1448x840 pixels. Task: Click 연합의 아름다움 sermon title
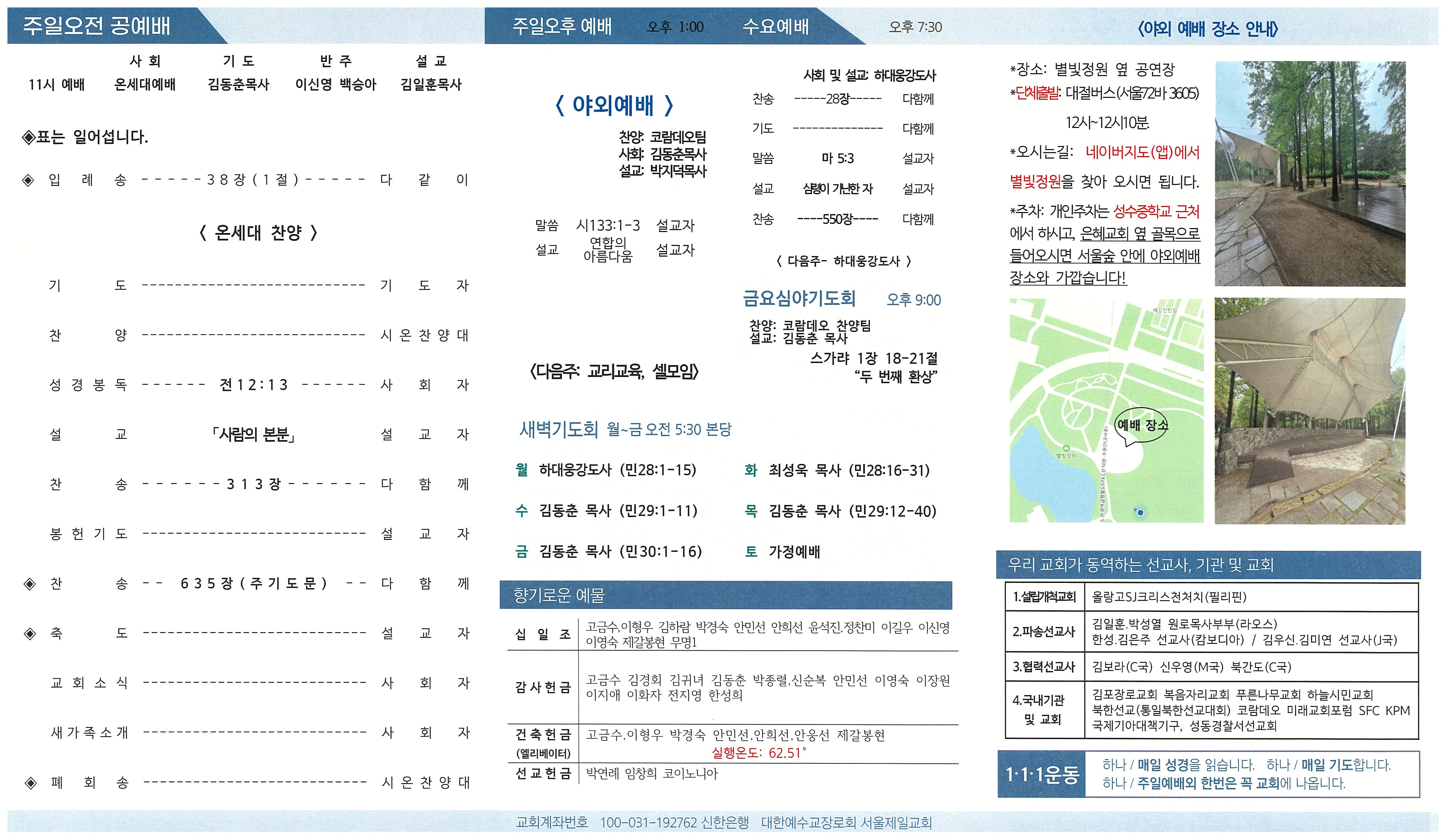tap(608, 250)
